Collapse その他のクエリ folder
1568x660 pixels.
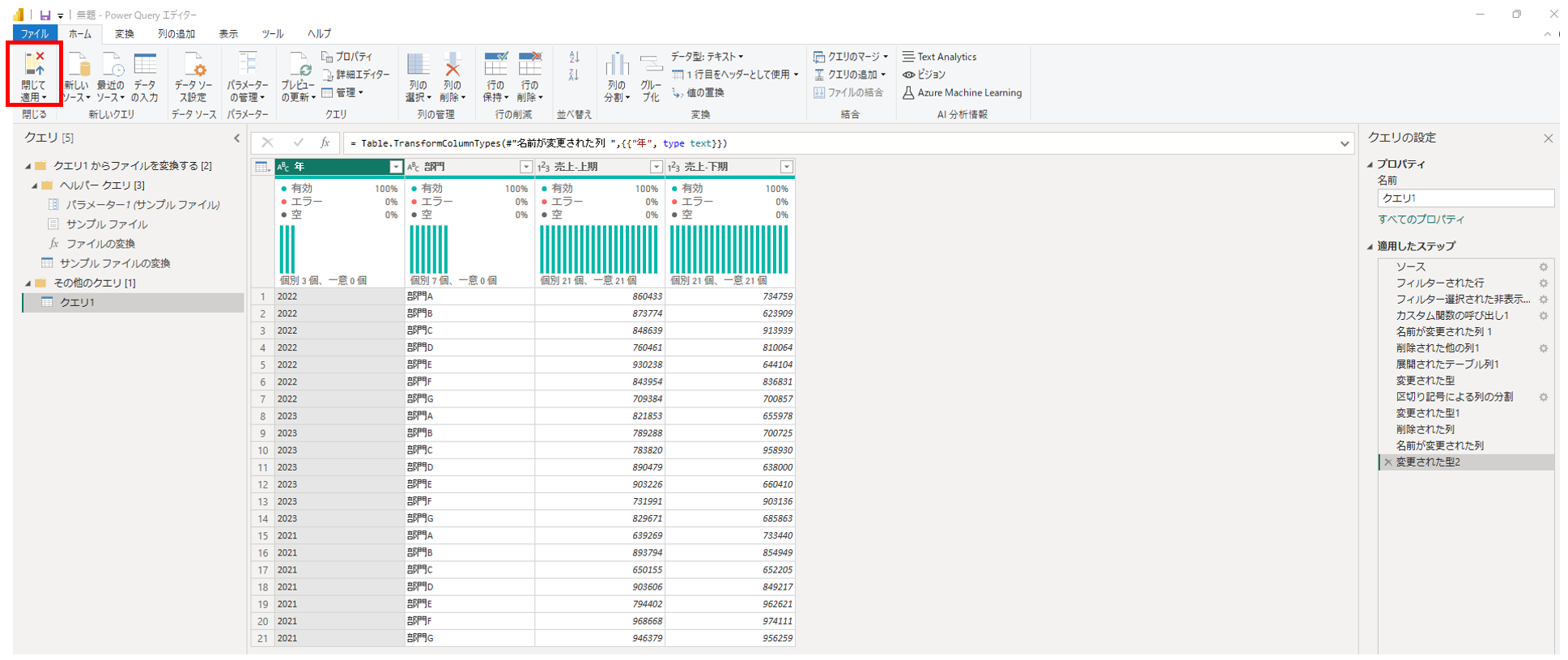pos(28,283)
